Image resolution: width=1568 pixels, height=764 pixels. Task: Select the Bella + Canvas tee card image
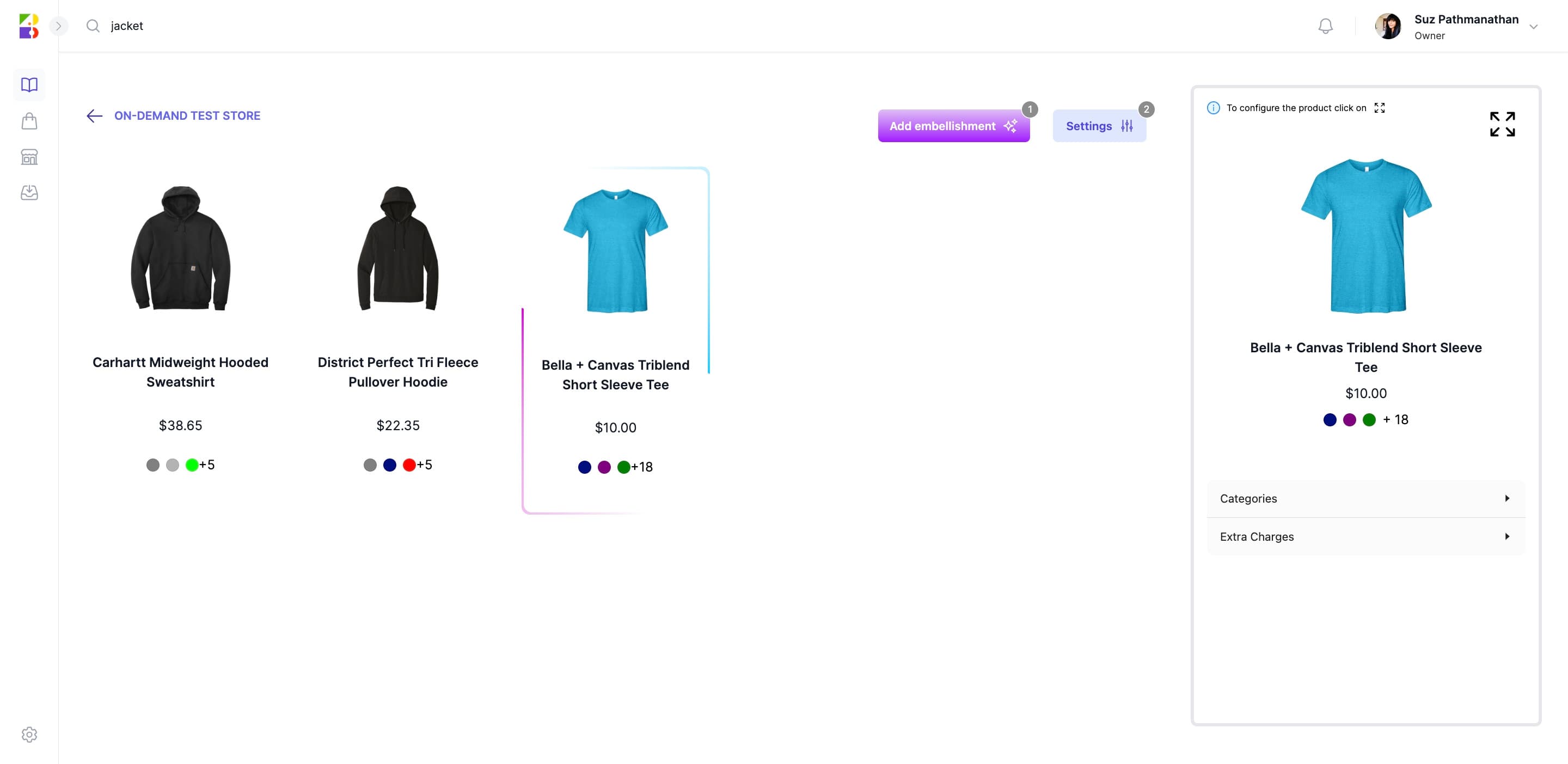click(x=615, y=251)
